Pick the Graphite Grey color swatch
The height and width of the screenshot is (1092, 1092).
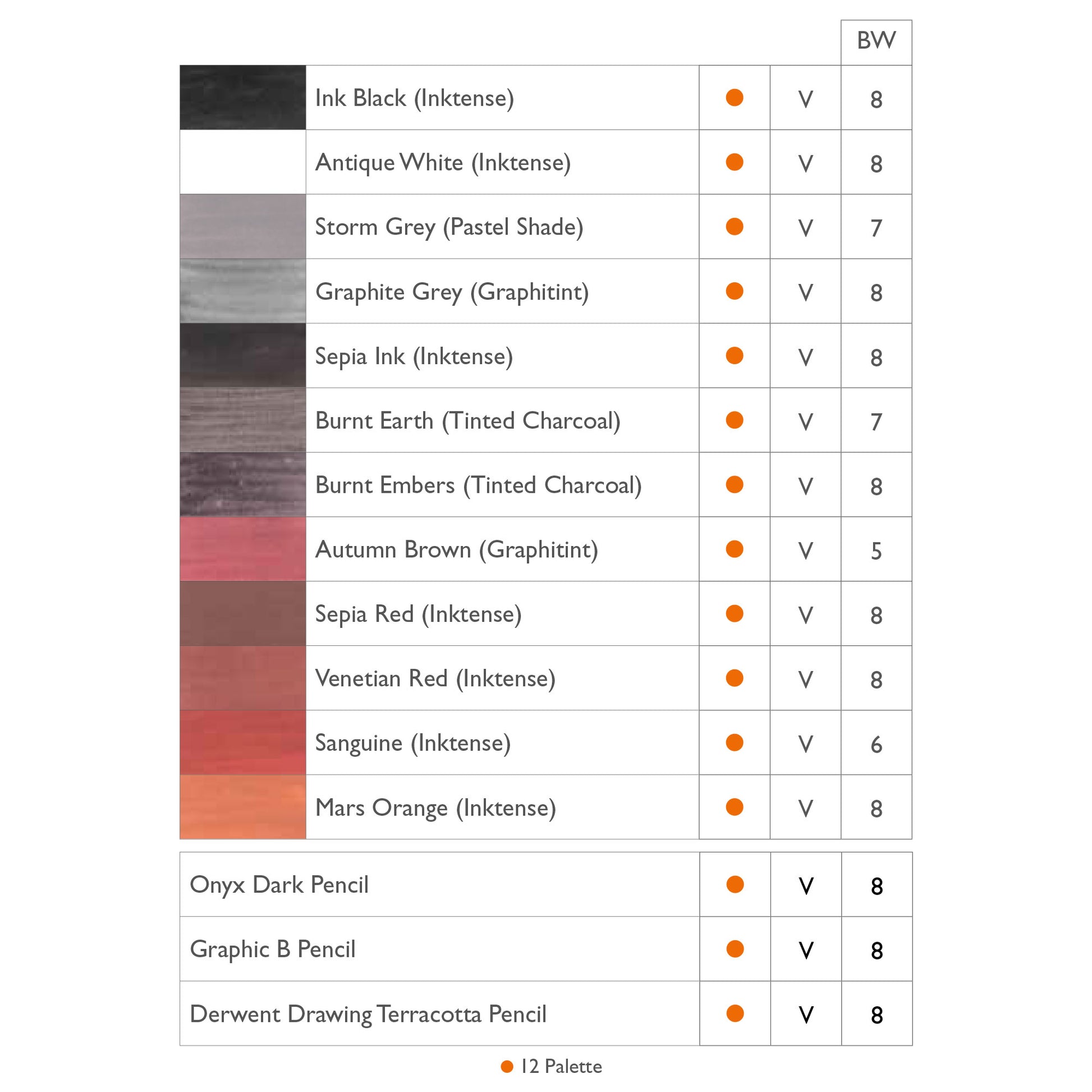click(242, 291)
